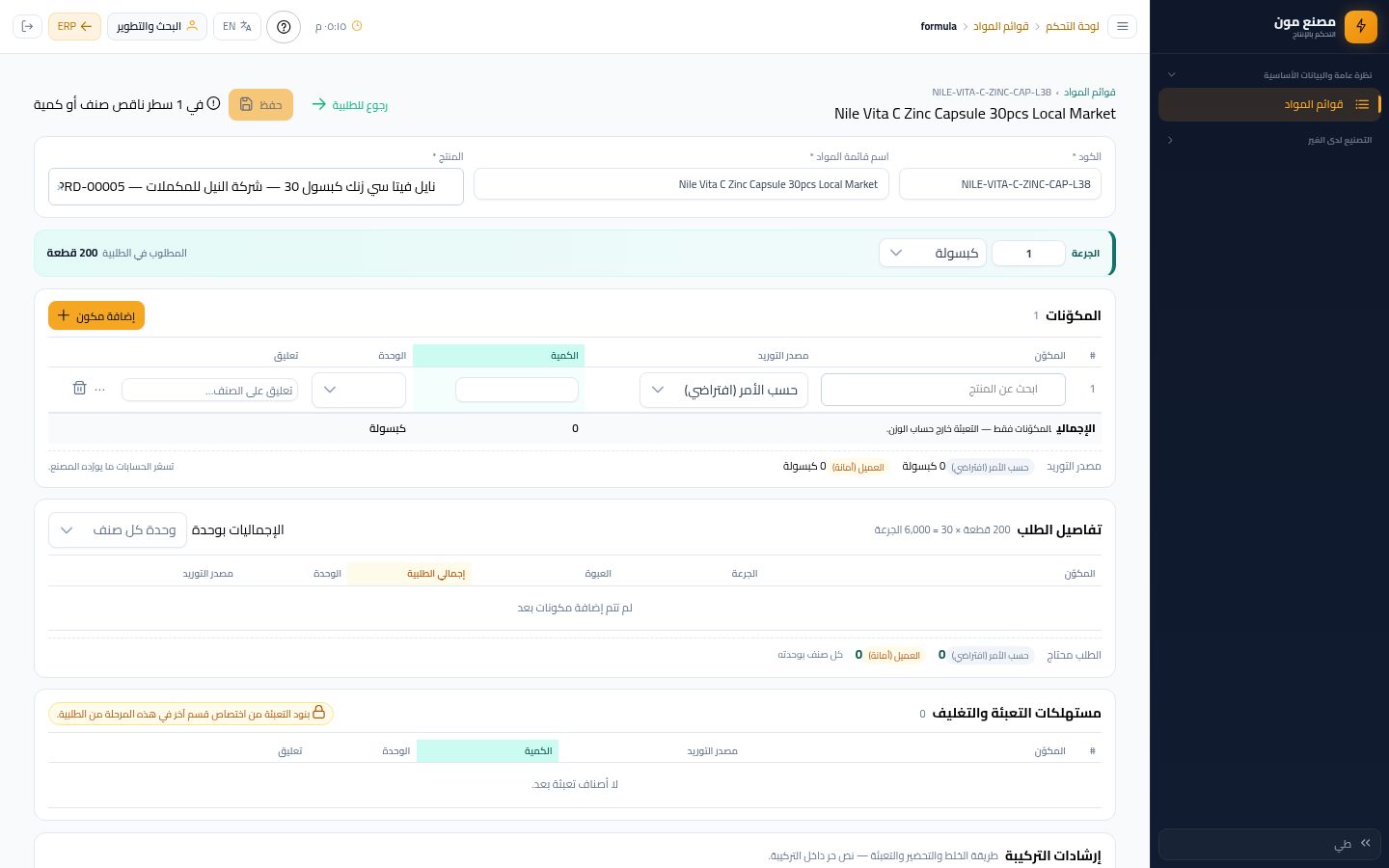Click the المنتج product field
This screenshot has height=868, width=1389.
pos(256,186)
